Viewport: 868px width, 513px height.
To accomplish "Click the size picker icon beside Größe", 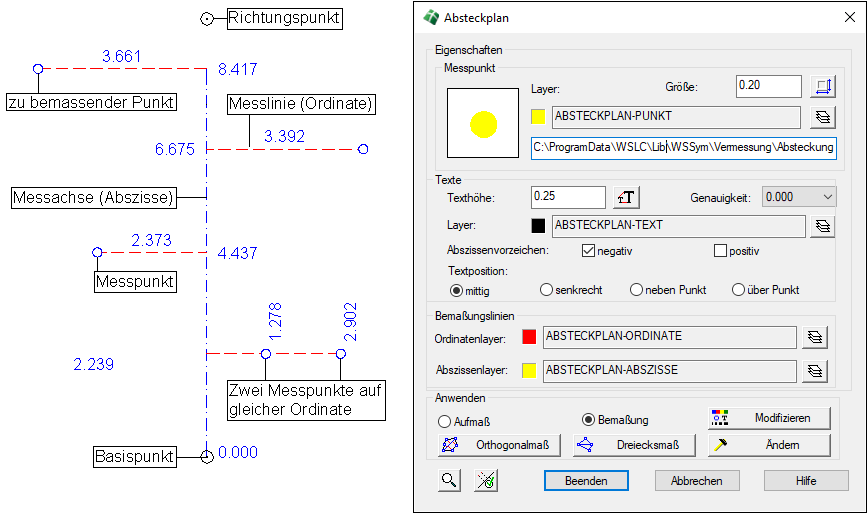I will (822, 87).
